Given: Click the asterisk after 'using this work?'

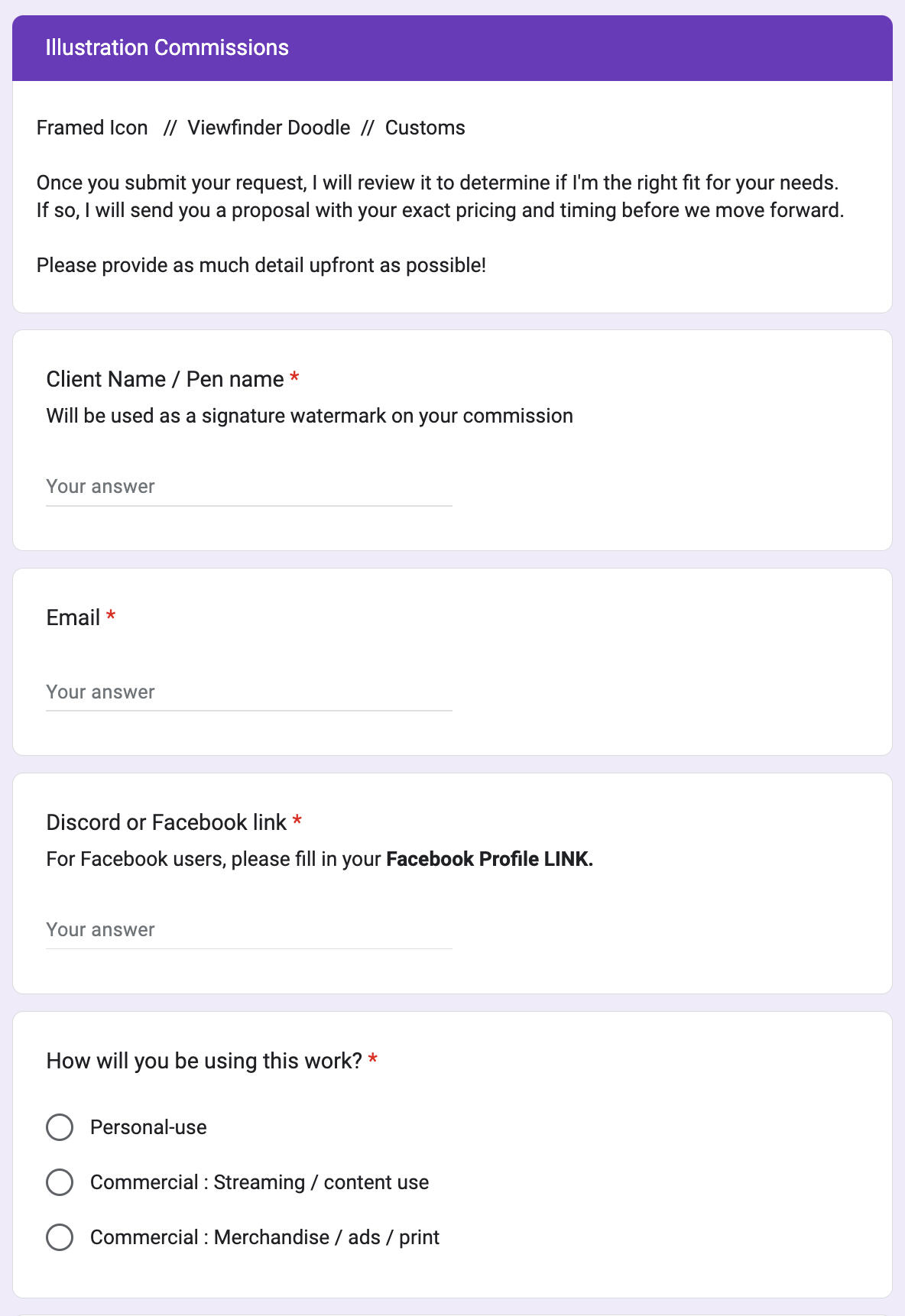Looking at the screenshot, I should point(373,1059).
